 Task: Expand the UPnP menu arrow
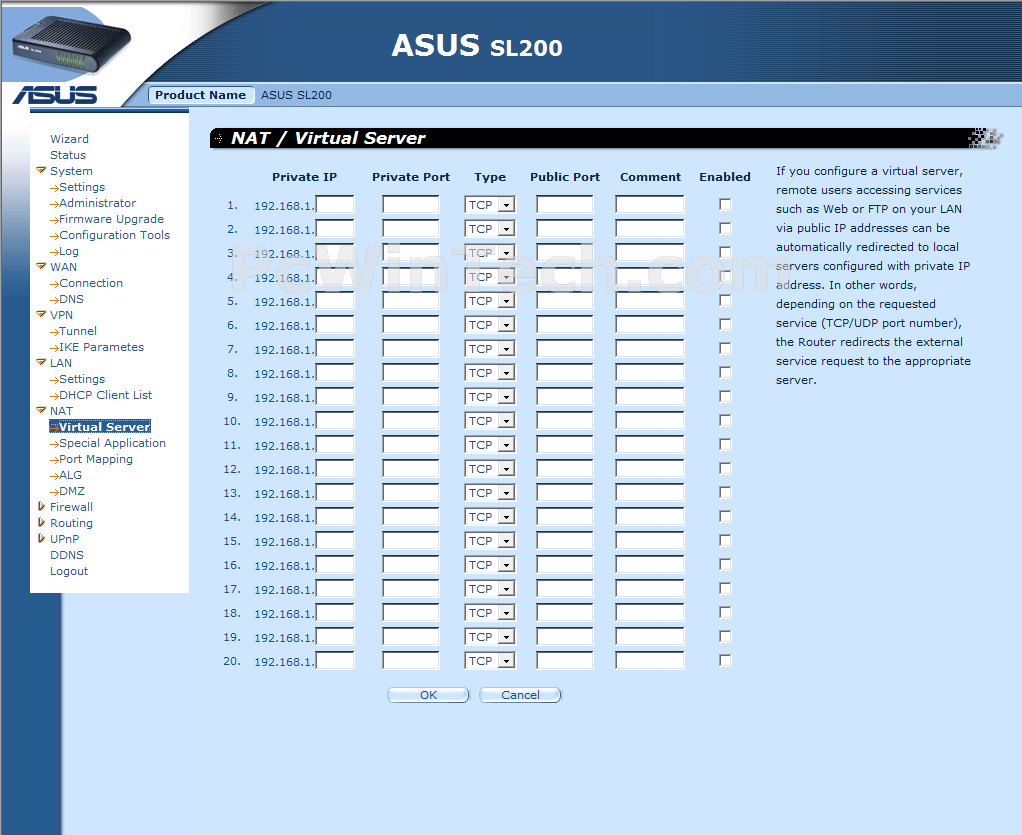(x=41, y=538)
